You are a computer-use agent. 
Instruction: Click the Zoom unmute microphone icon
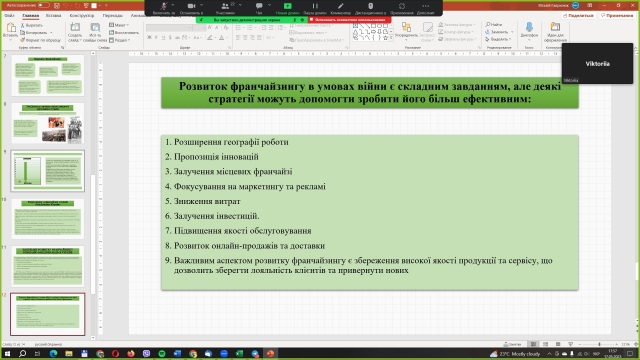click(x=164, y=6)
